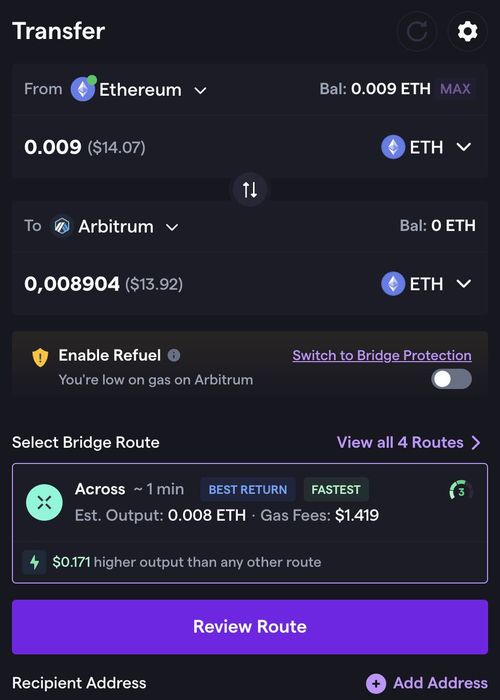Click the route score gauge icon
This screenshot has width=500, height=700.
click(461, 491)
